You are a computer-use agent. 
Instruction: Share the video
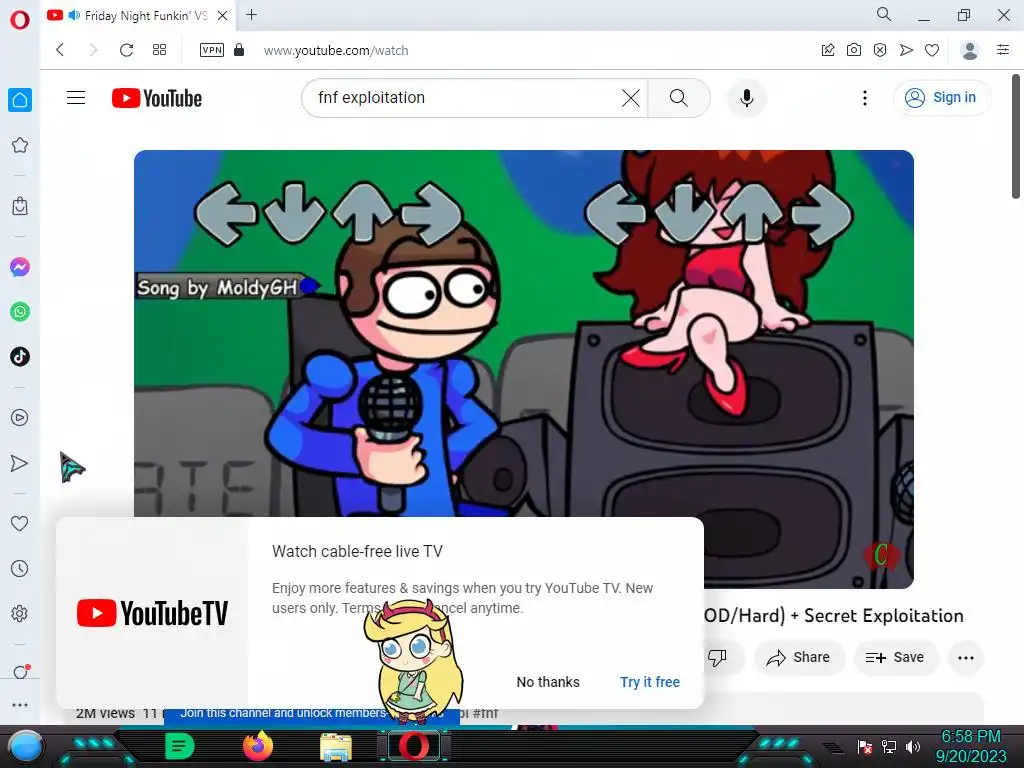pyautogui.click(x=799, y=658)
